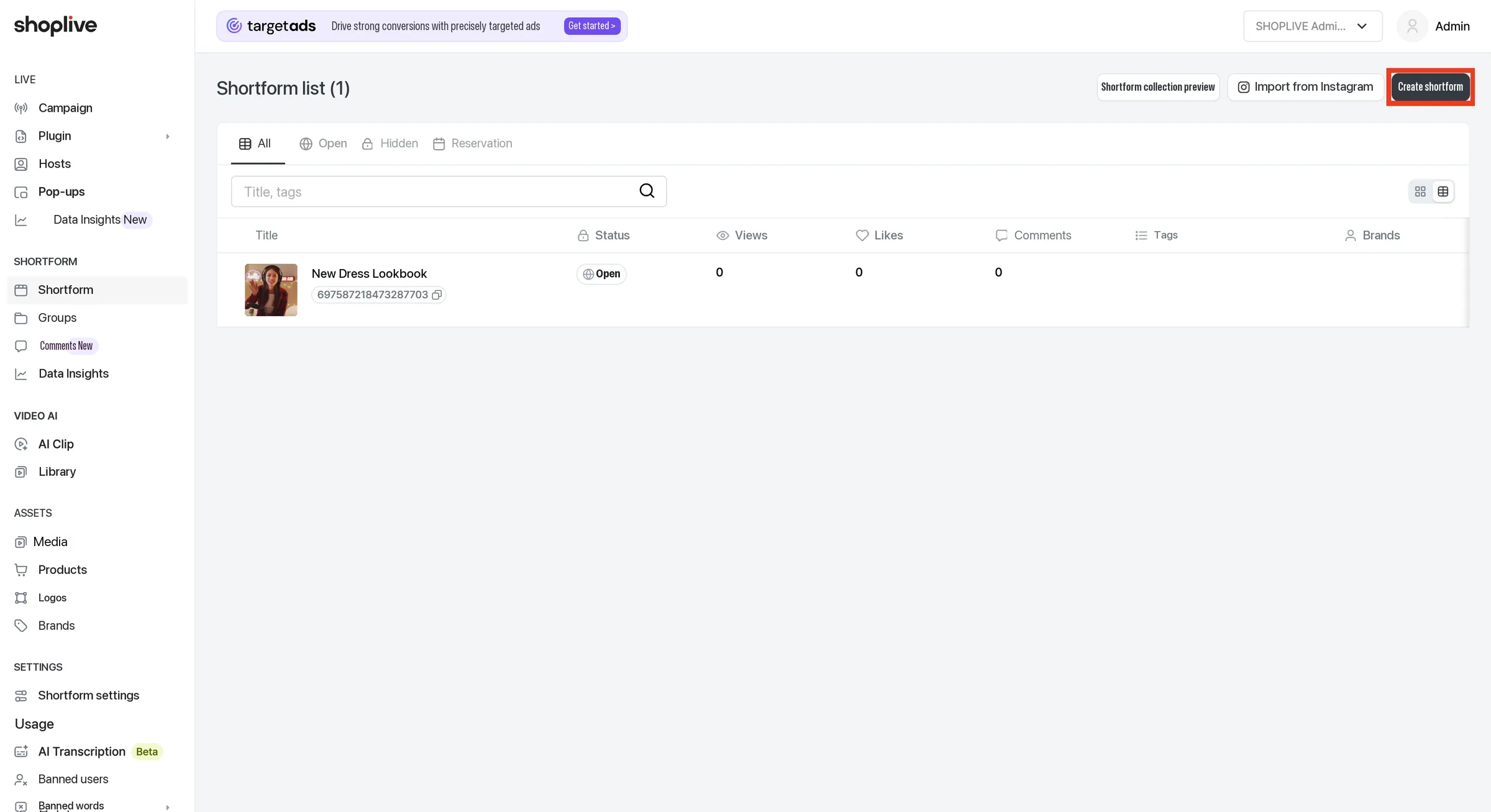
Task: Open the SHOPLIVE Admin account dropdown
Action: point(1313,26)
